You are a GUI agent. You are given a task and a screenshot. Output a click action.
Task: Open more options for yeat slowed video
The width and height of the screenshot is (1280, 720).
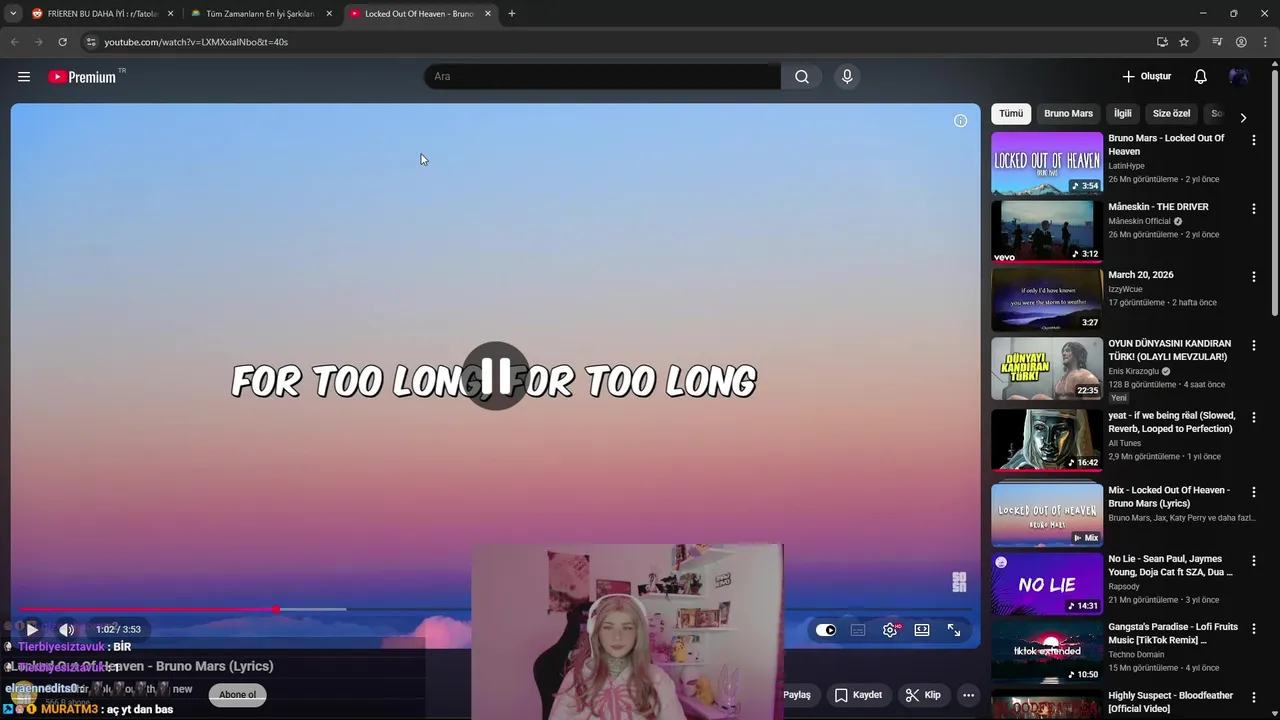pyautogui.click(x=1253, y=418)
